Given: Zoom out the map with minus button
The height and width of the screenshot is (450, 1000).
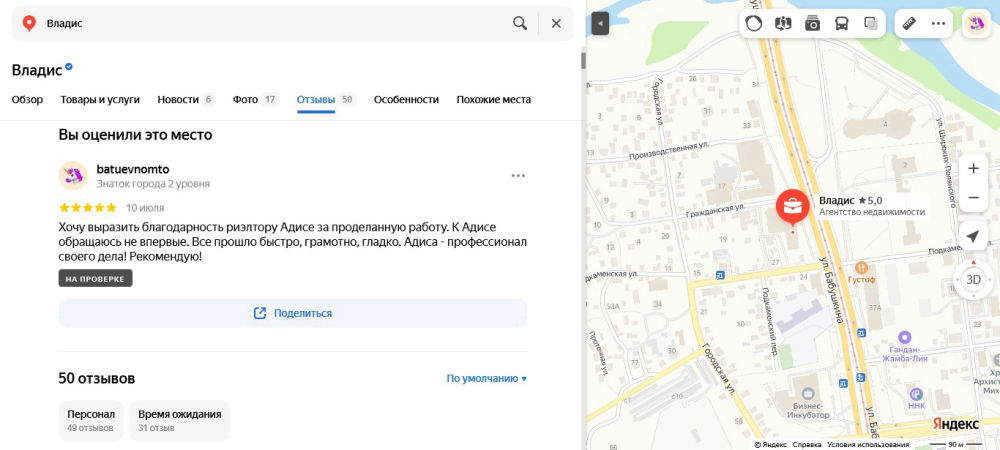Looking at the screenshot, I should (x=973, y=198).
